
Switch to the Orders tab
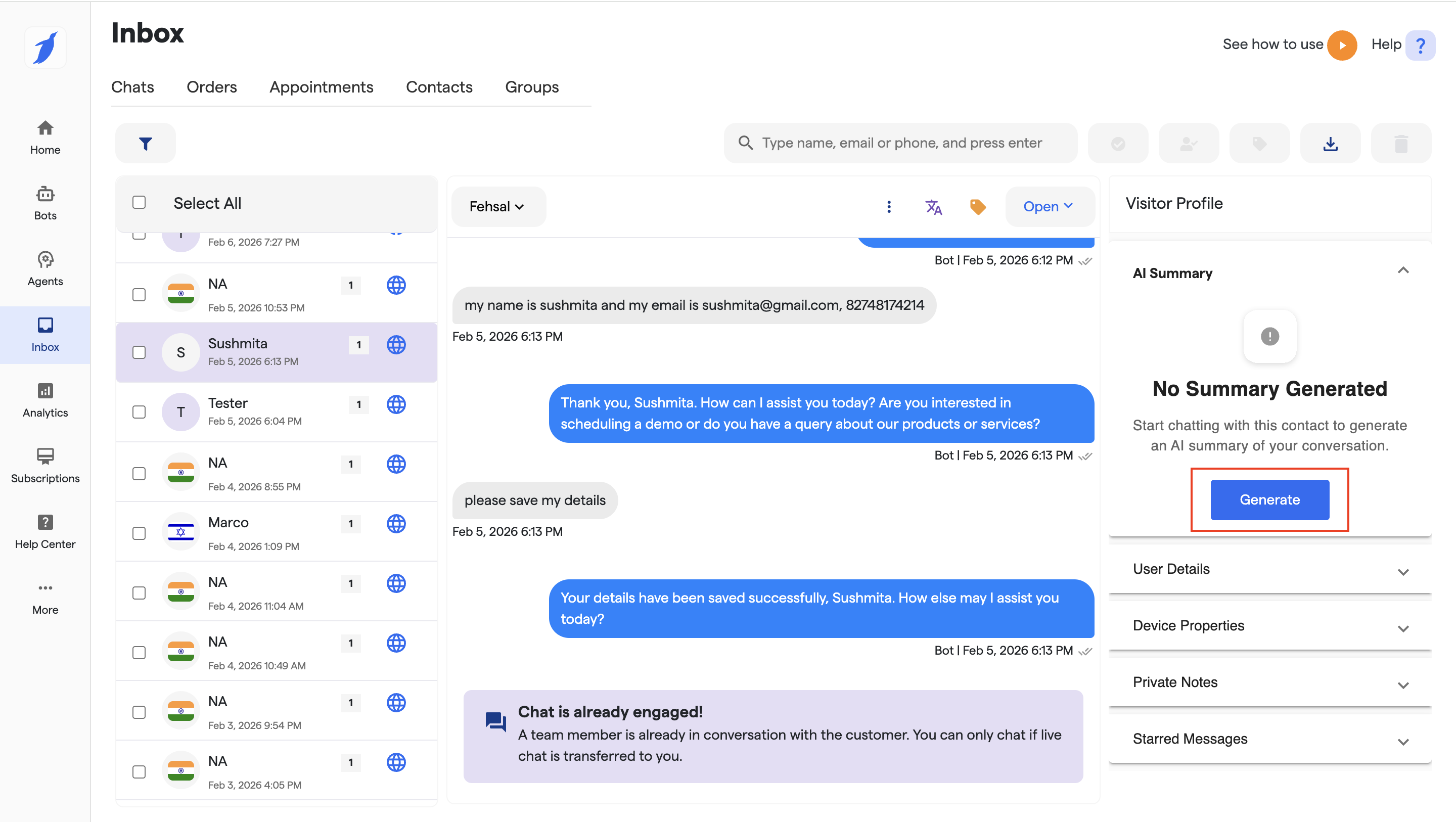tap(211, 87)
